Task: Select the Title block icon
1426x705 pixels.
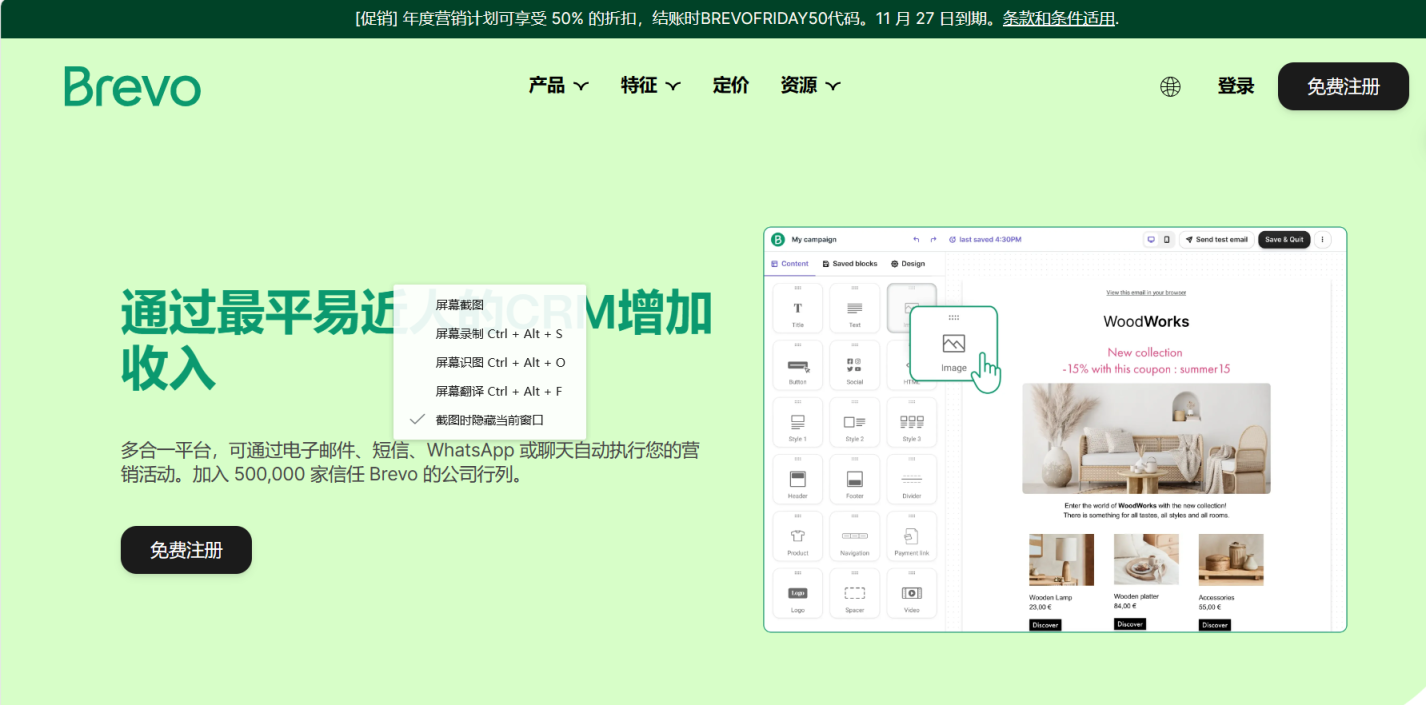Action: tap(797, 307)
